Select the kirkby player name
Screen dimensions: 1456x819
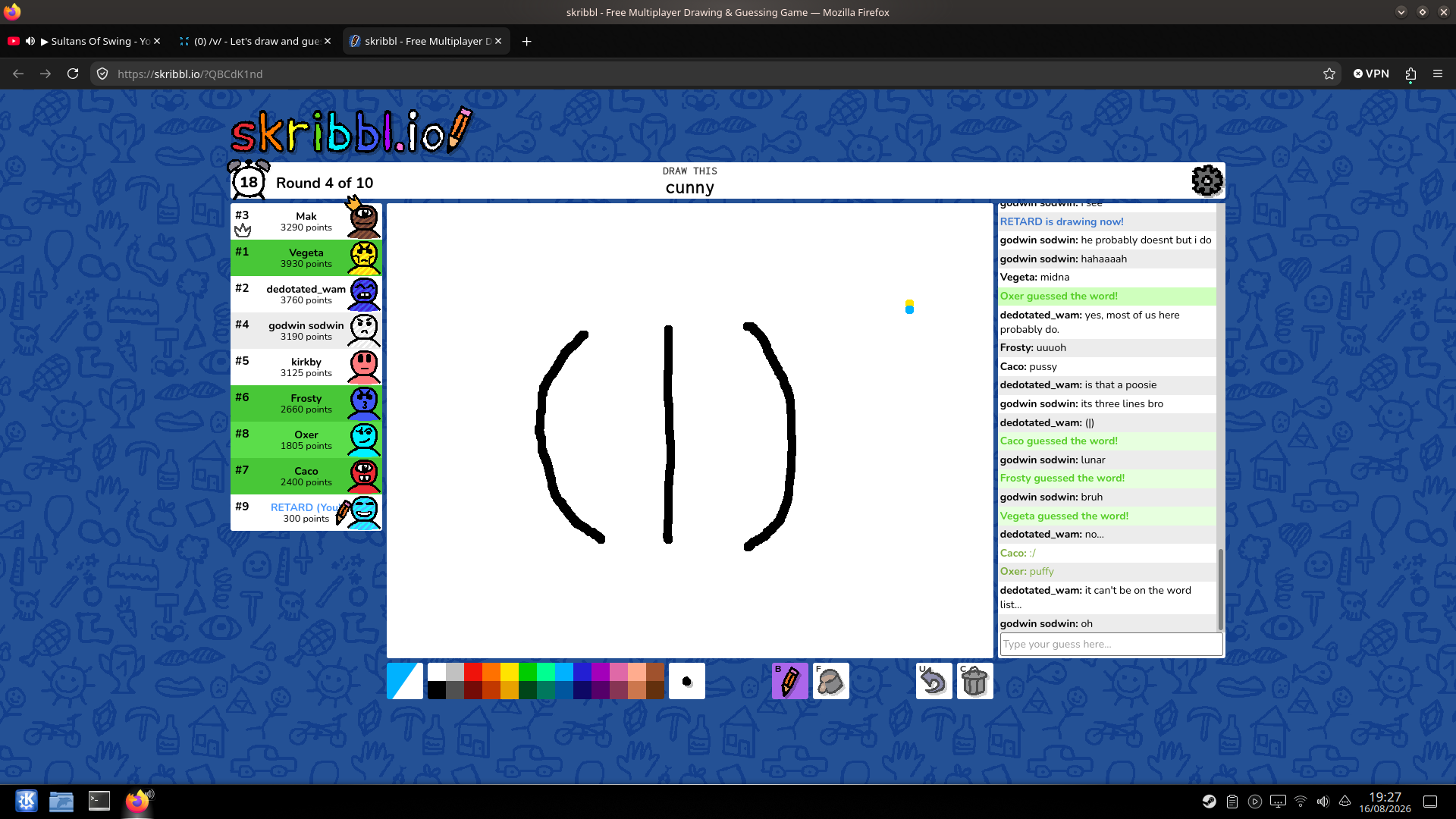[306, 362]
